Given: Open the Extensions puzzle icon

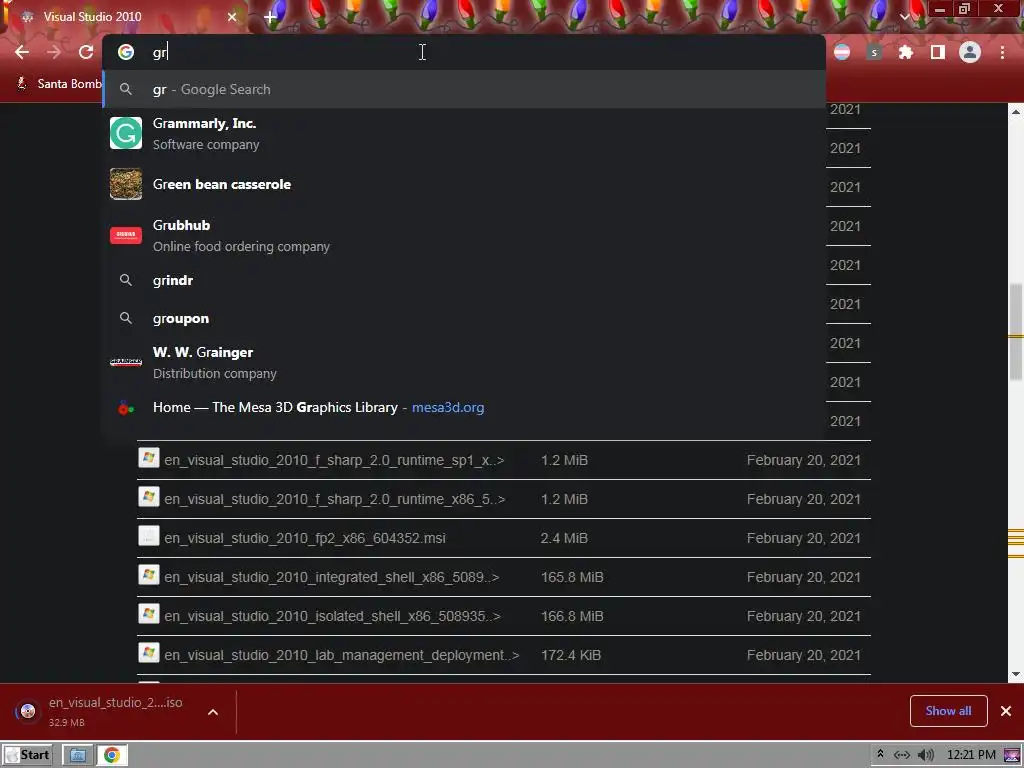Looking at the screenshot, I should (x=906, y=52).
